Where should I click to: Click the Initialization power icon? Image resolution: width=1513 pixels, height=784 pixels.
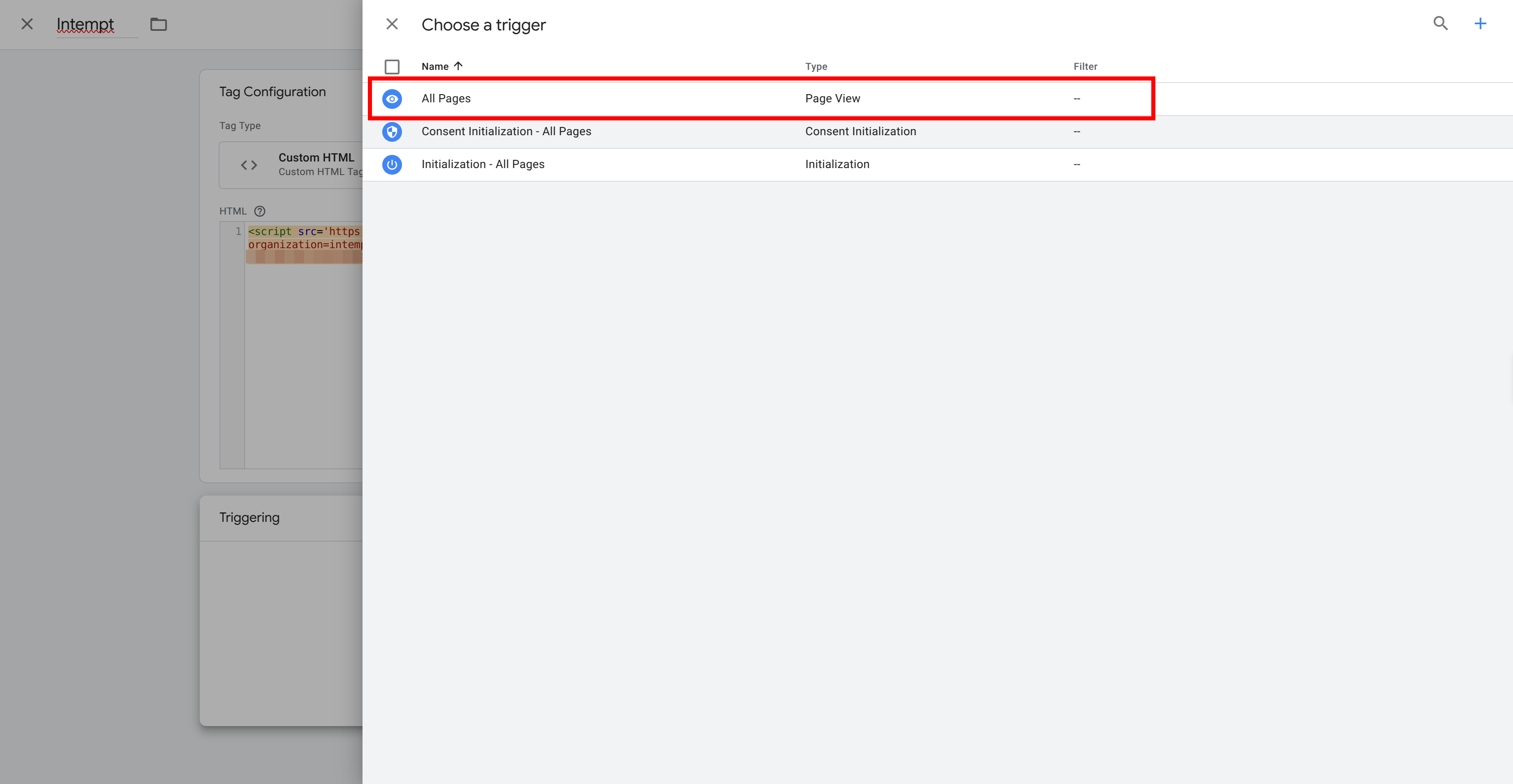click(392, 164)
